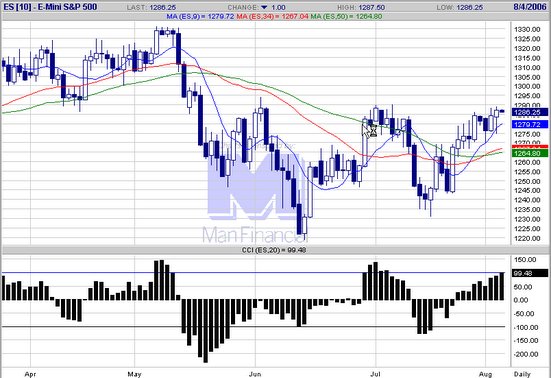
Task: Click the green 1264.80 MA price tag
Action: pos(530,153)
